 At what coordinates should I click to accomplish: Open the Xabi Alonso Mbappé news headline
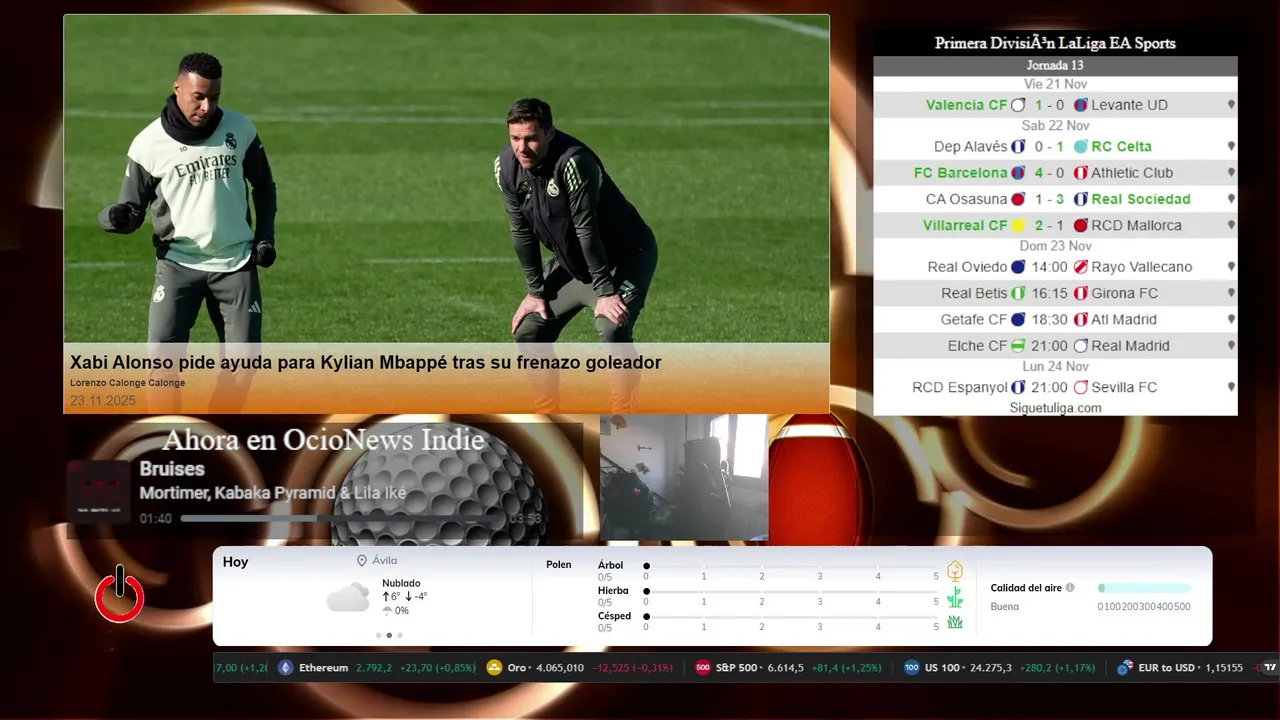tap(366, 362)
